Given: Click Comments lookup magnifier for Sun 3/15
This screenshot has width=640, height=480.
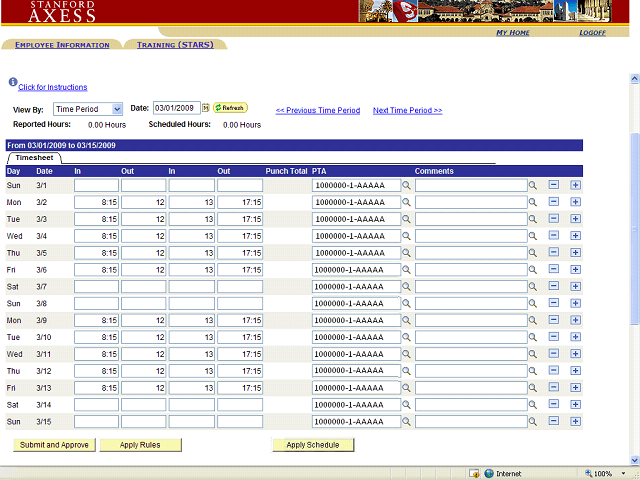Looking at the screenshot, I should [x=533, y=422].
